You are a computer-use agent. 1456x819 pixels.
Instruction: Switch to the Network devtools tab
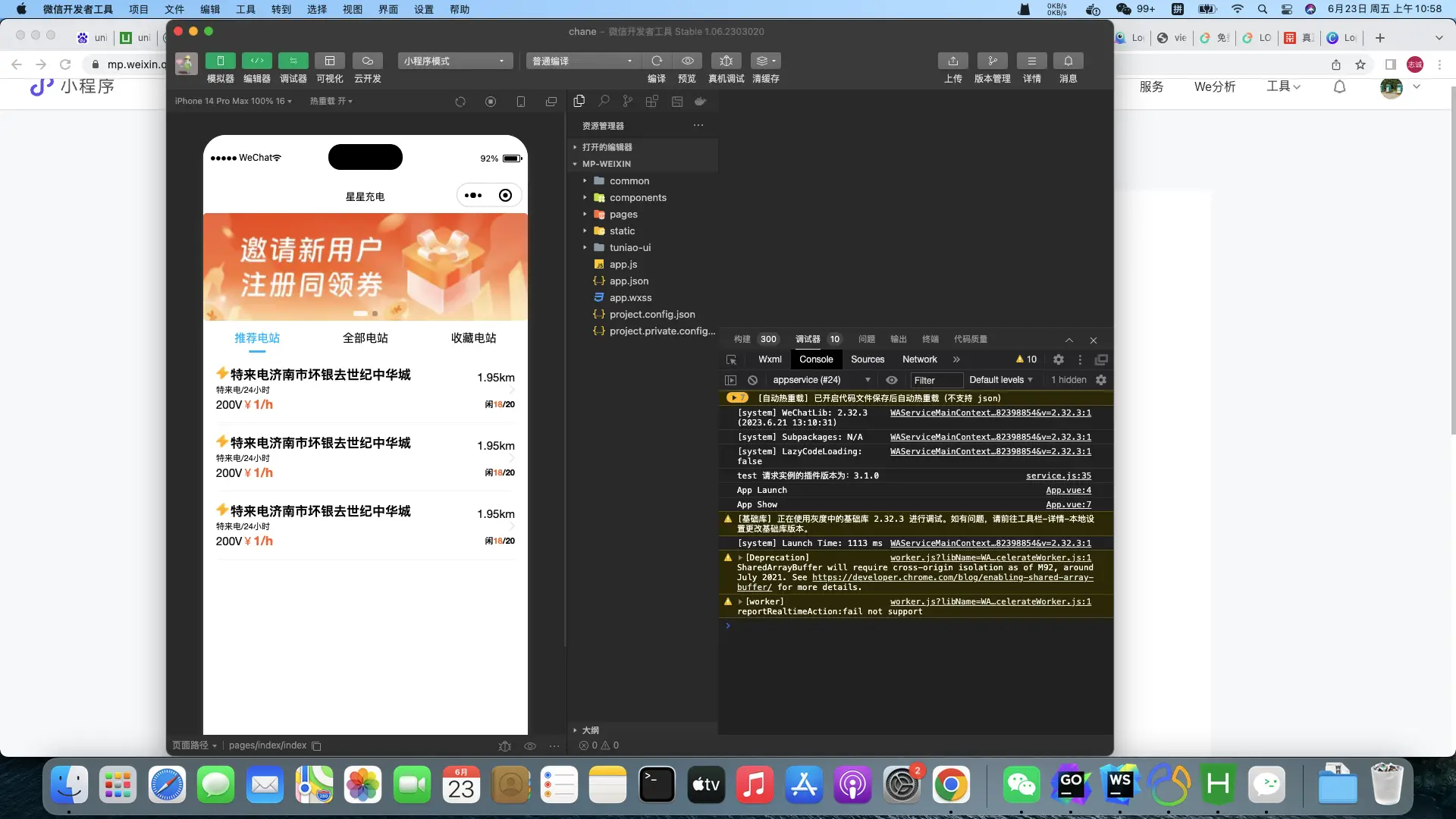click(x=919, y=359)
